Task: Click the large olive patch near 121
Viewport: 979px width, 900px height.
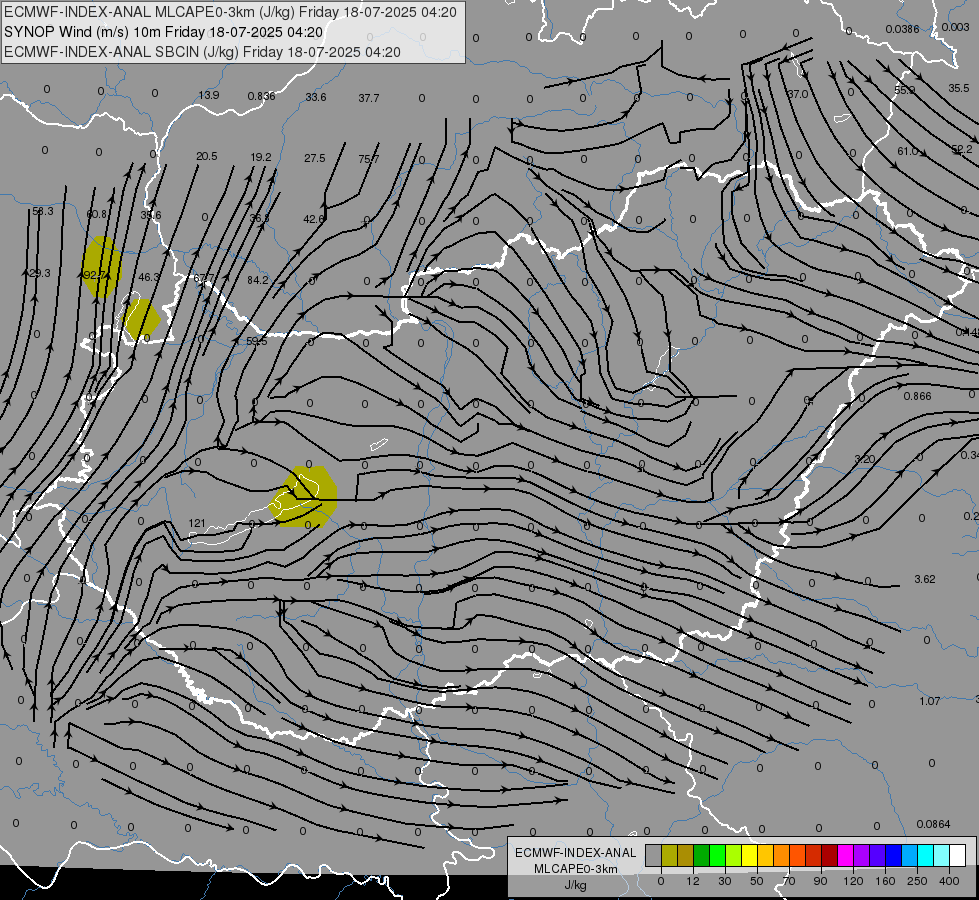Action: tap(303, 497)
